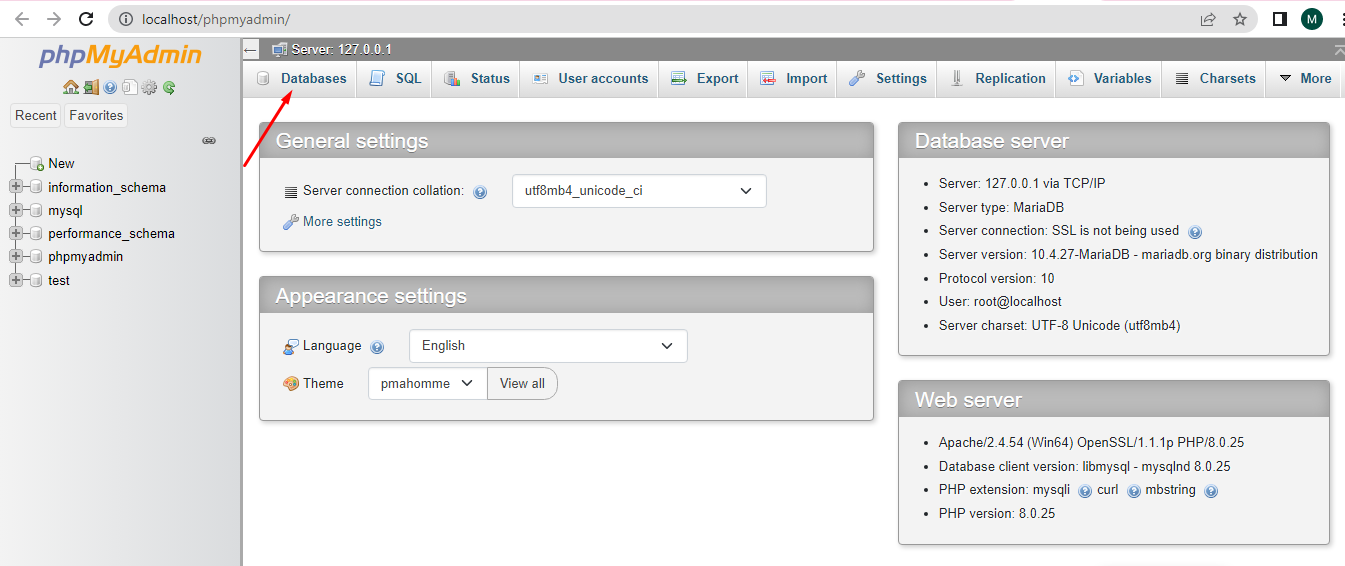
Task: Click the phpmyadmin database cylinder icon
Action: tap(37, 256)
